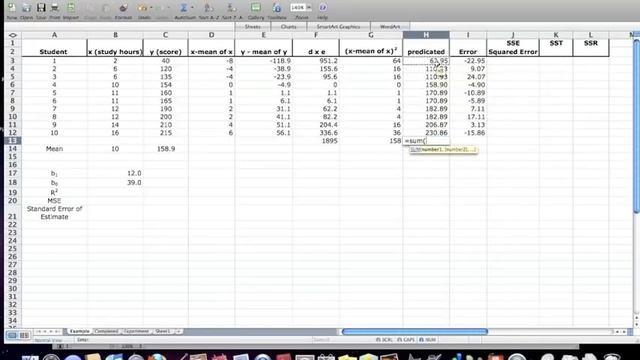Sort descending with Sort Z-A icon

click(231, 8)
